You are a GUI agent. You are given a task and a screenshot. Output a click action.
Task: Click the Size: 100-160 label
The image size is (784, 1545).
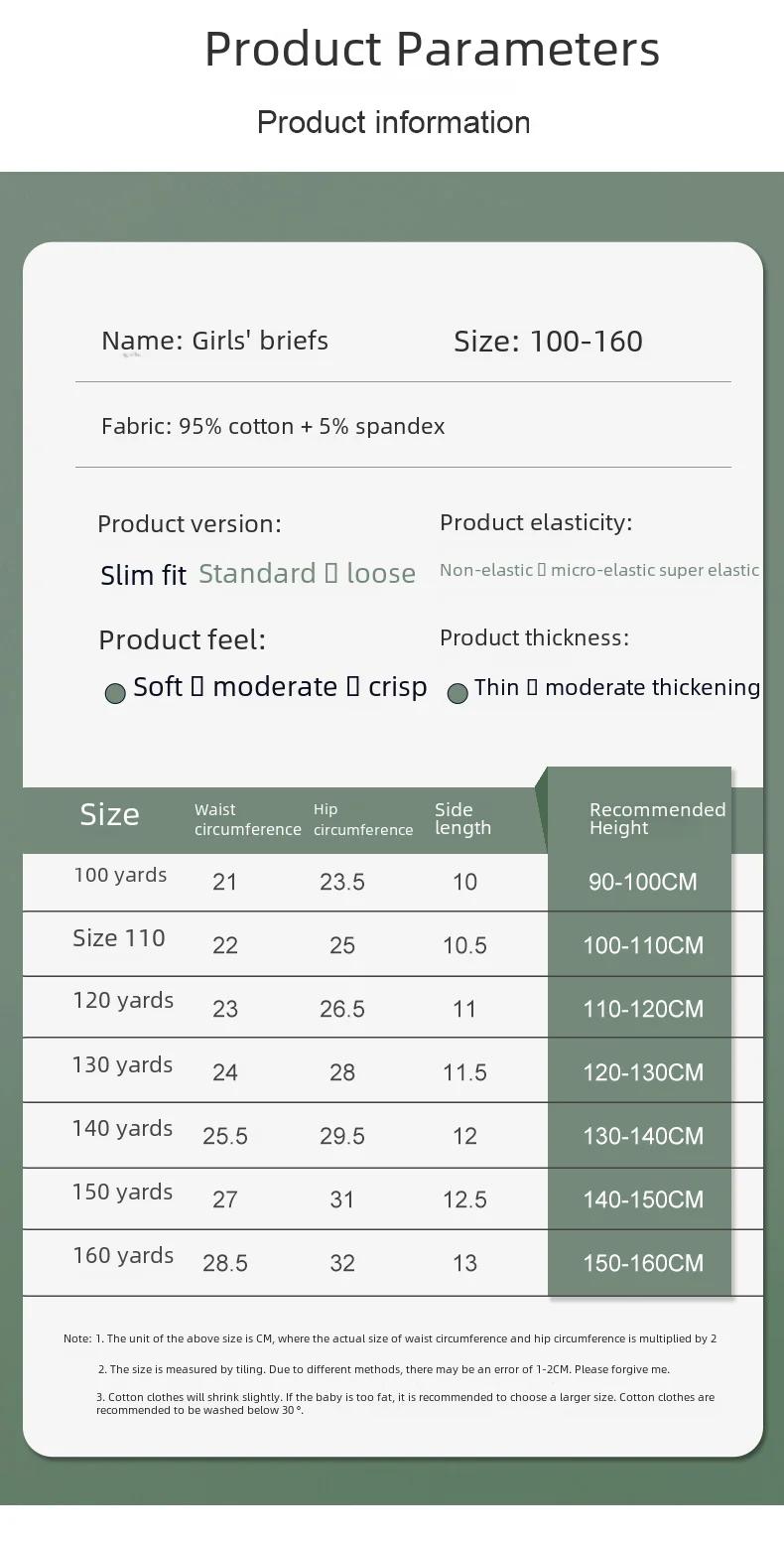tap(548, 342)
